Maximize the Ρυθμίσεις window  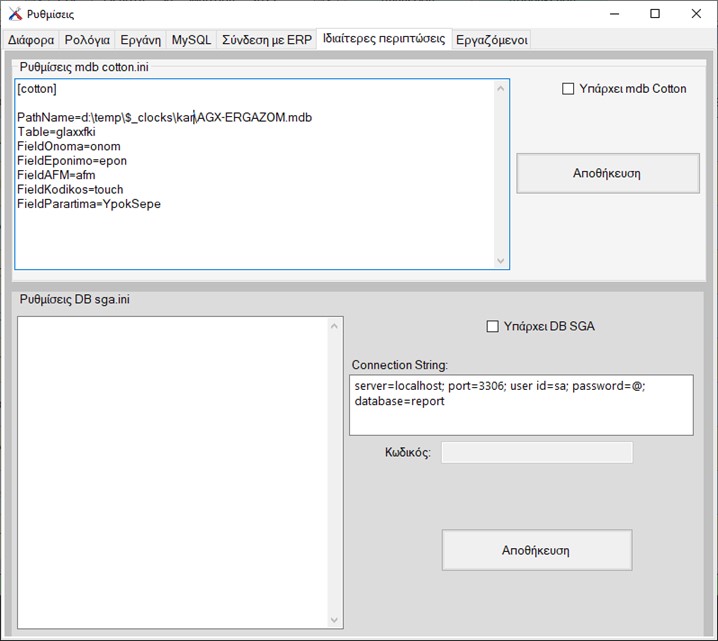point(655,14)
